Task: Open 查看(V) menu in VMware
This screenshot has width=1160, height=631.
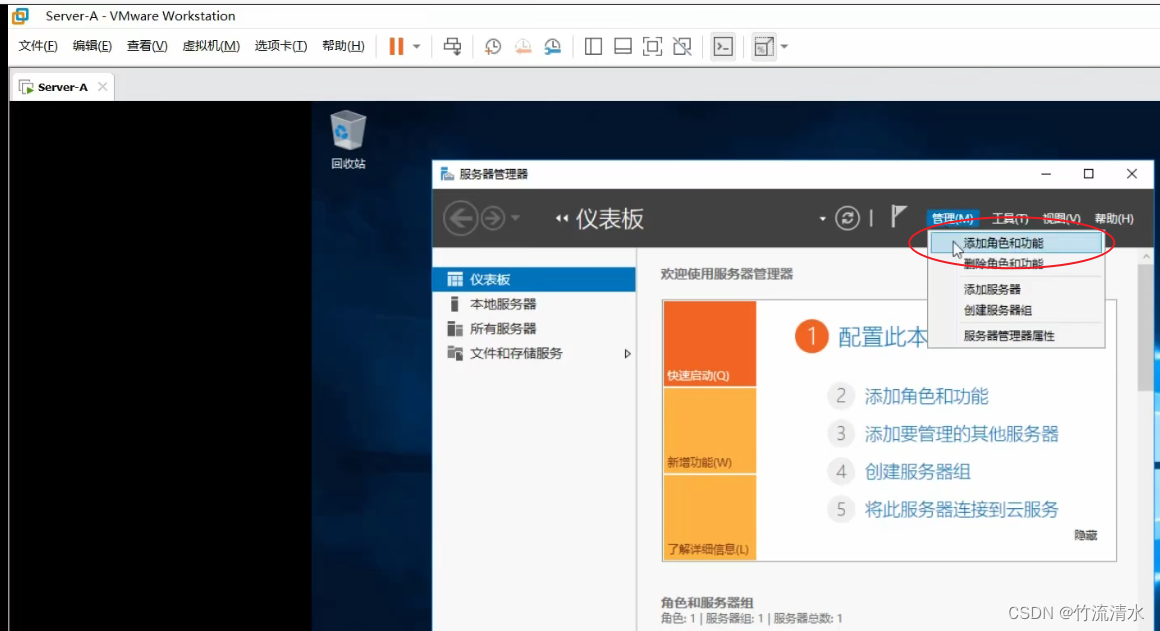Action: coord(146,46)
